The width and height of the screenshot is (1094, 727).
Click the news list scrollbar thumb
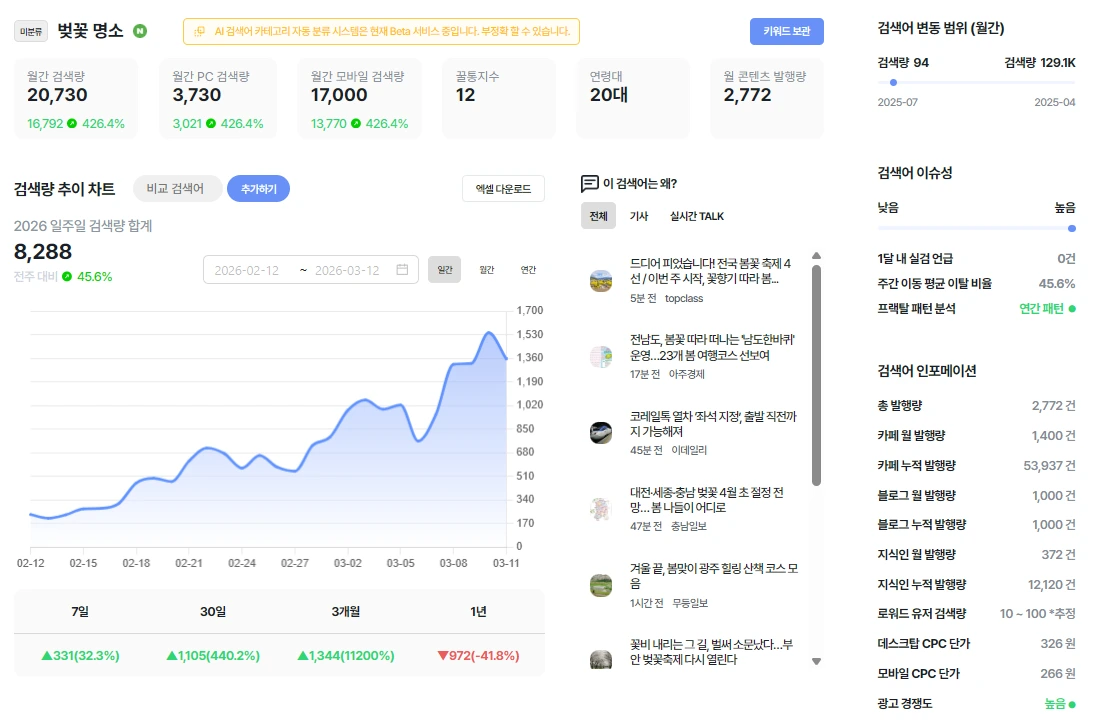816,375
